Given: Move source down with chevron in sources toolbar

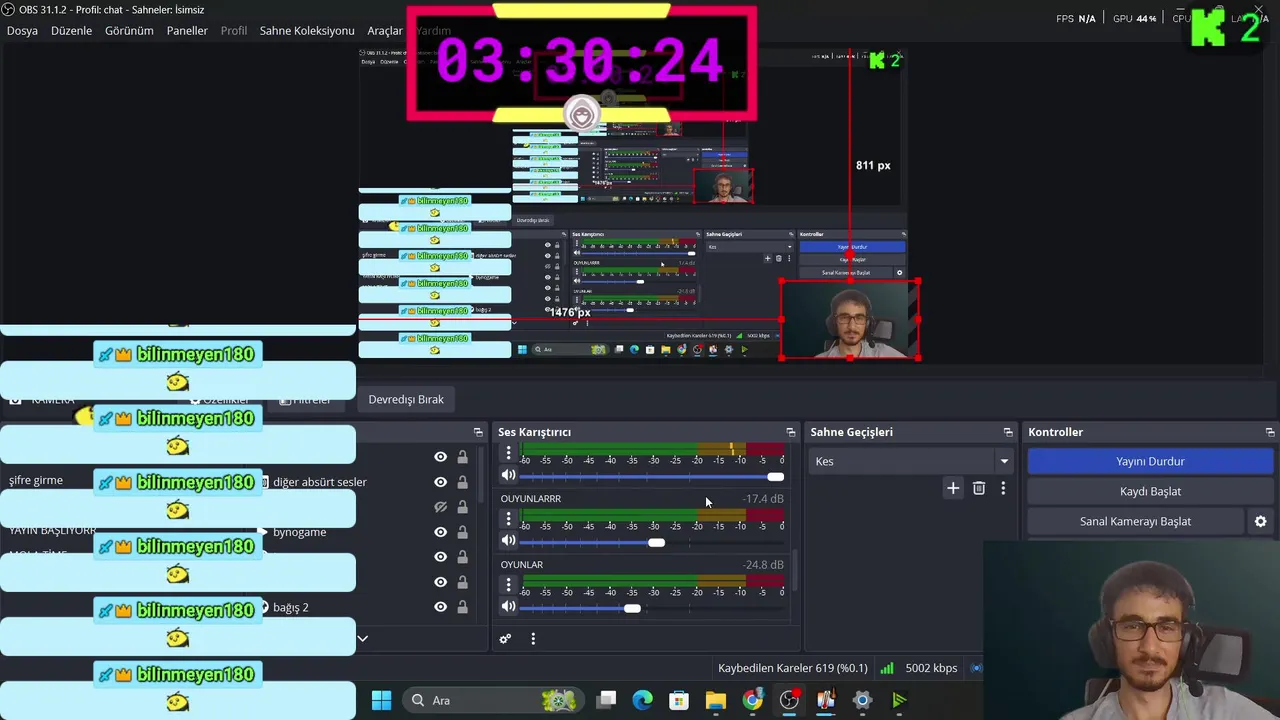Looking at the screenshot, I should [x=363, y=638].
